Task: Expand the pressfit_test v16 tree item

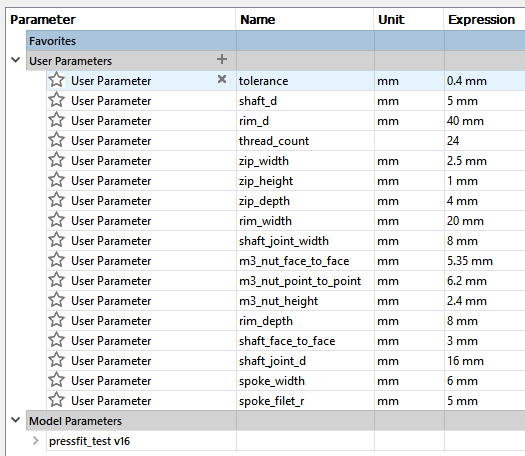Action: (35, 441)
